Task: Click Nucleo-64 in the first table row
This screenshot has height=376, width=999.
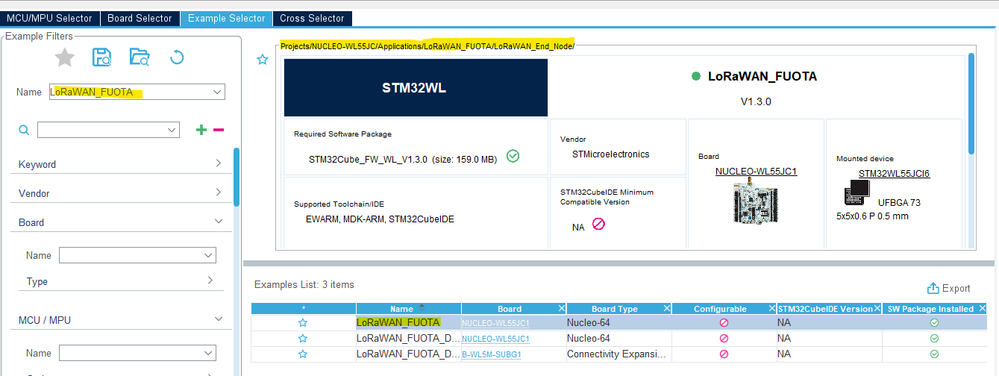Action: point(588,323)
